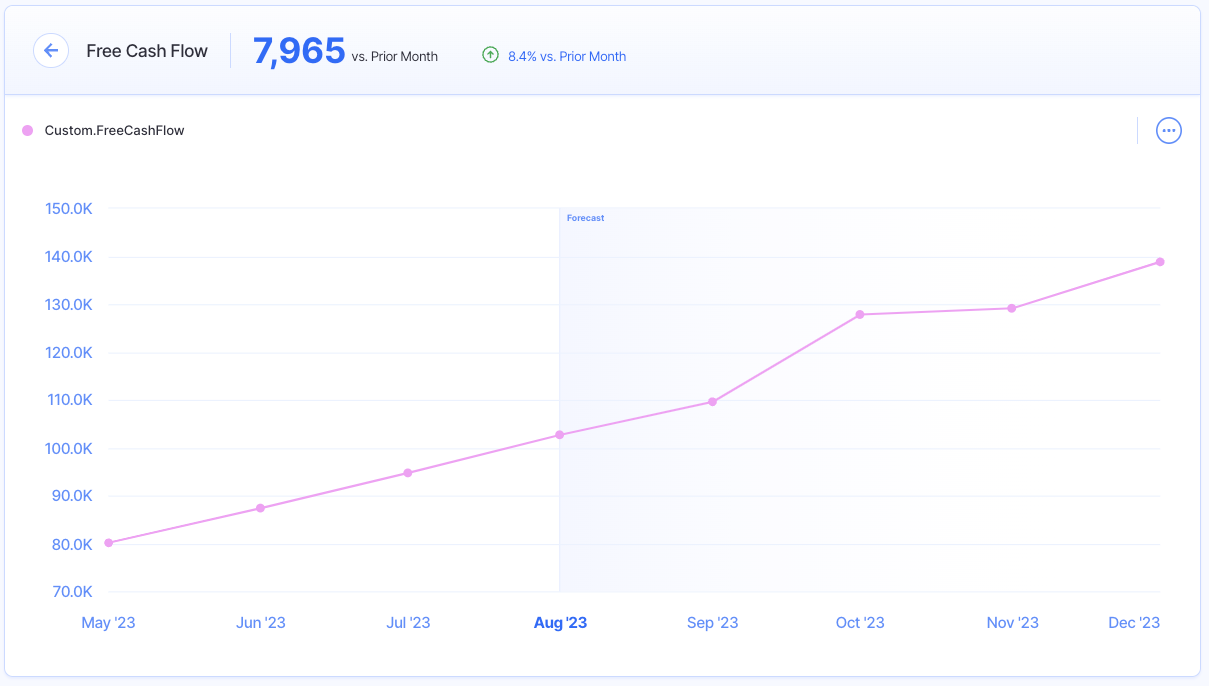Click the Forecast region label

click(x=585, y=218)
